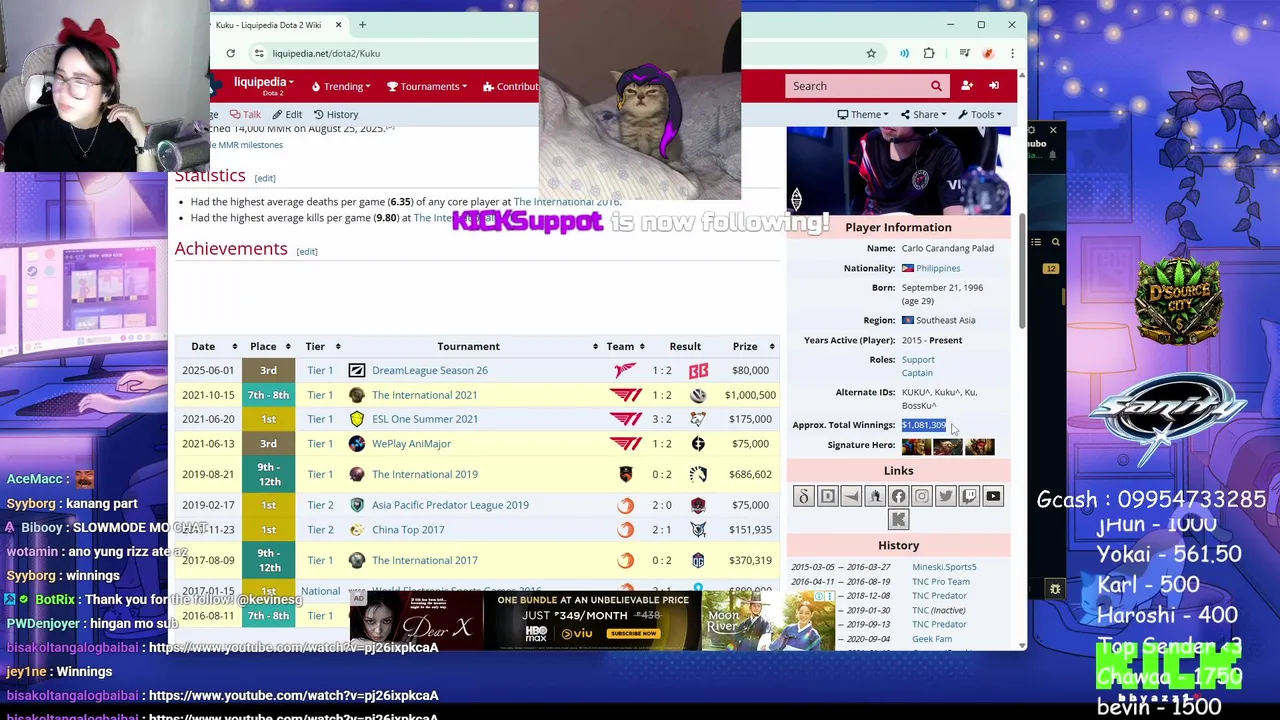Screen dimensions: 1280x720
Task: Click the log in icon
Action: click(x=994, y=86)
